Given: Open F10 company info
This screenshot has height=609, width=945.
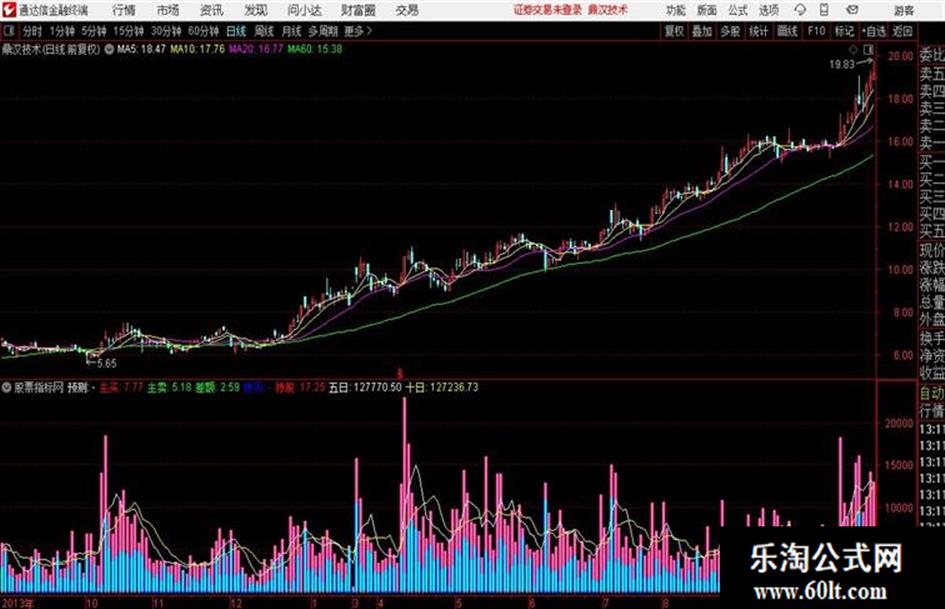Looking at the screenshot, I should point(816,31).
